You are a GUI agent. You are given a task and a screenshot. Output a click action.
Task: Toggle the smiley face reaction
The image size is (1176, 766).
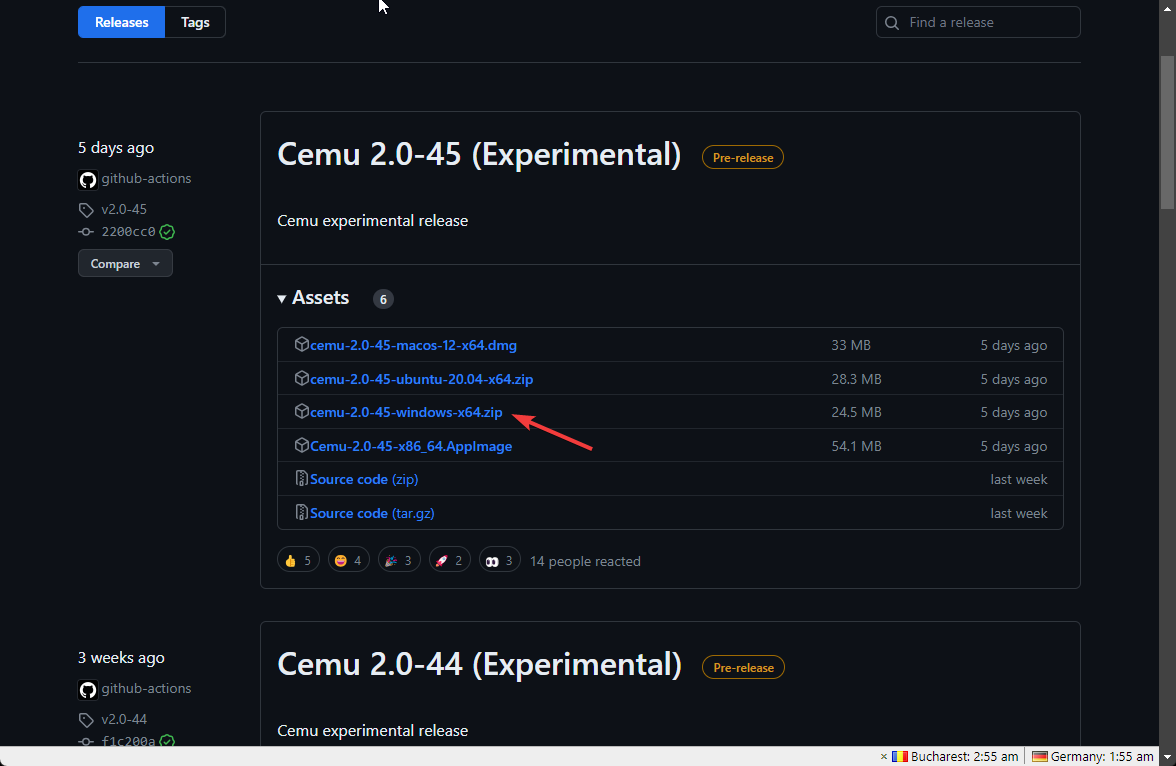click(349, 560)
